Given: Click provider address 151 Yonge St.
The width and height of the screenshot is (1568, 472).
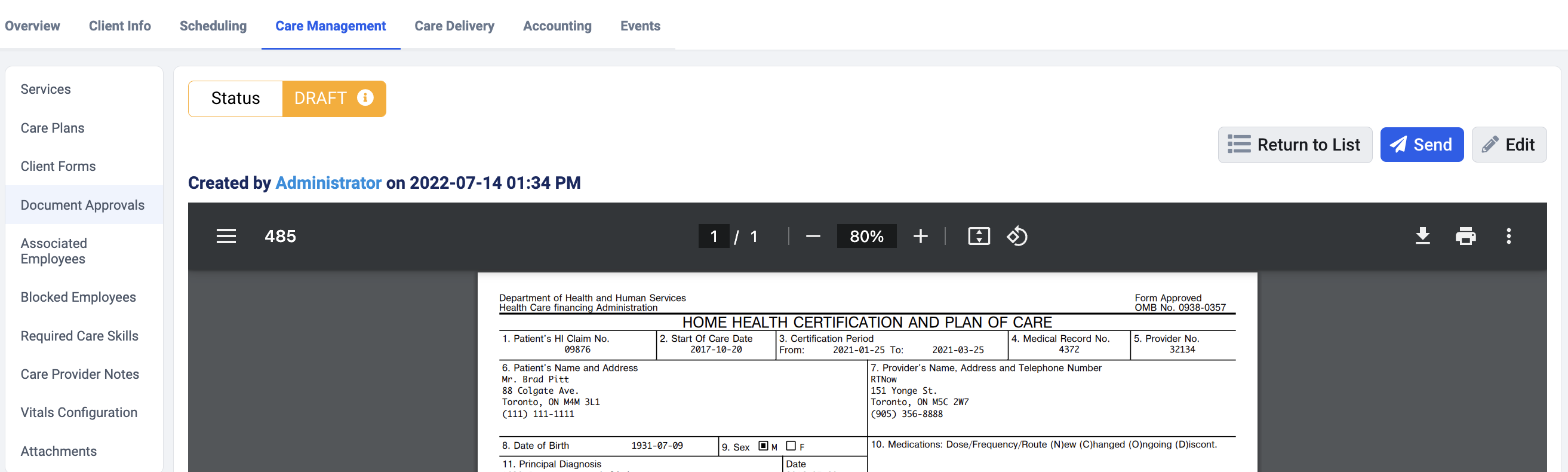Looking at the screenshot, I should coord(903,391).
